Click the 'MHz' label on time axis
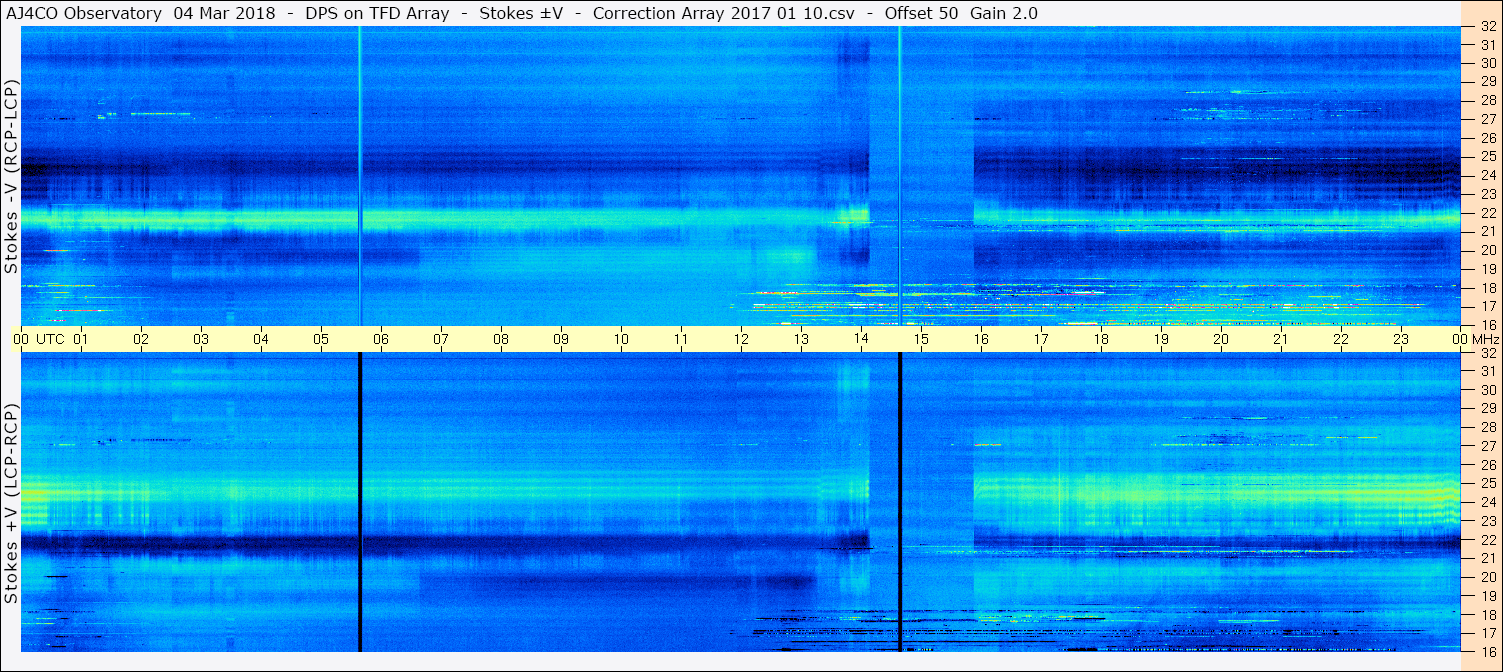 1485,339
